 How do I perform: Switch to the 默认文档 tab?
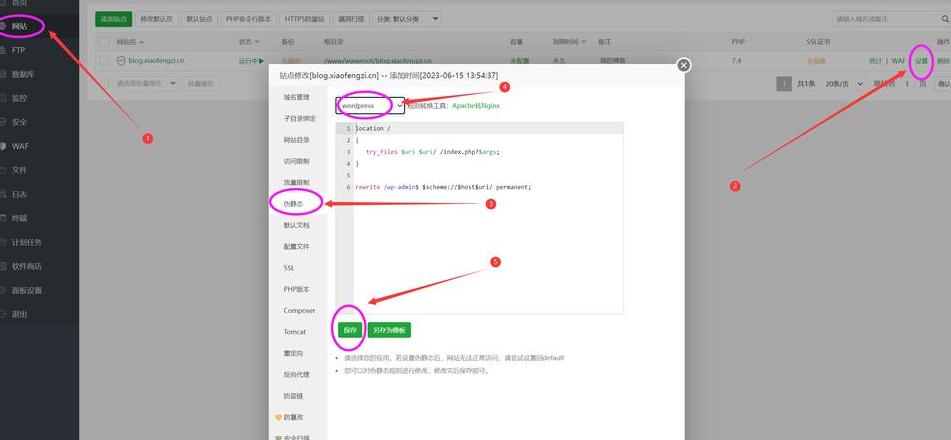297,225
